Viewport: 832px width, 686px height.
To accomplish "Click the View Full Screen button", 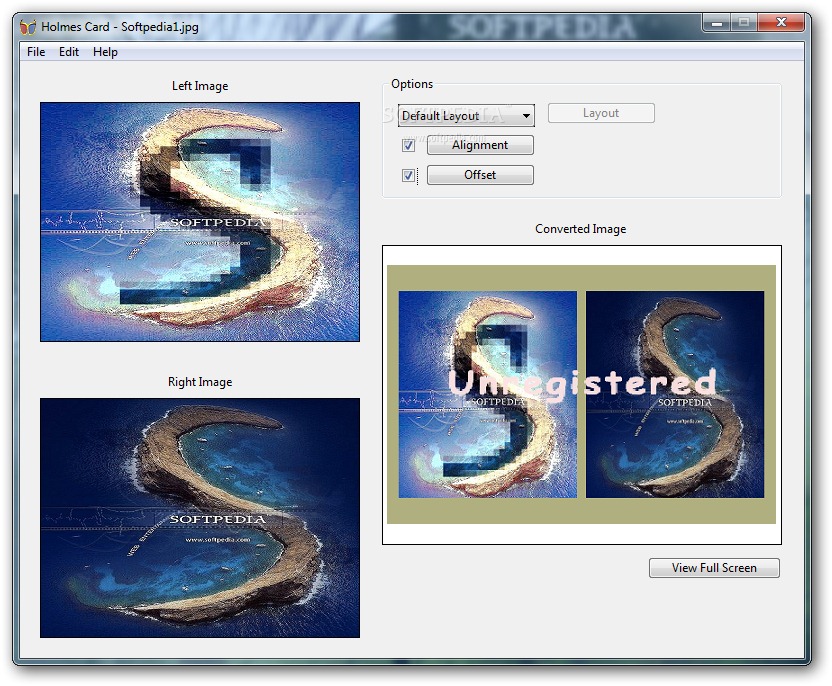I will [x=714, y=568].
